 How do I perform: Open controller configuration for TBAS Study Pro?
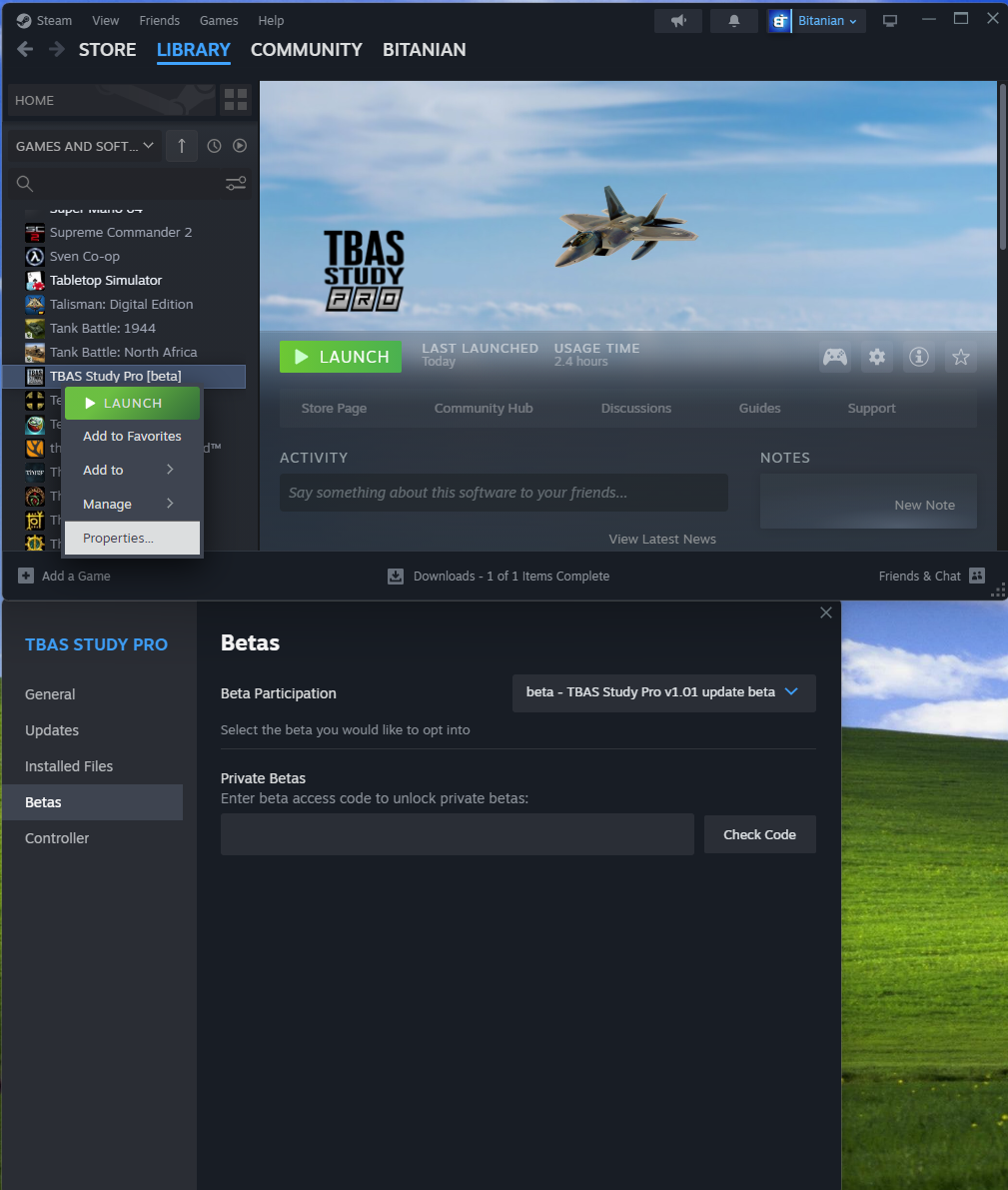57,837
